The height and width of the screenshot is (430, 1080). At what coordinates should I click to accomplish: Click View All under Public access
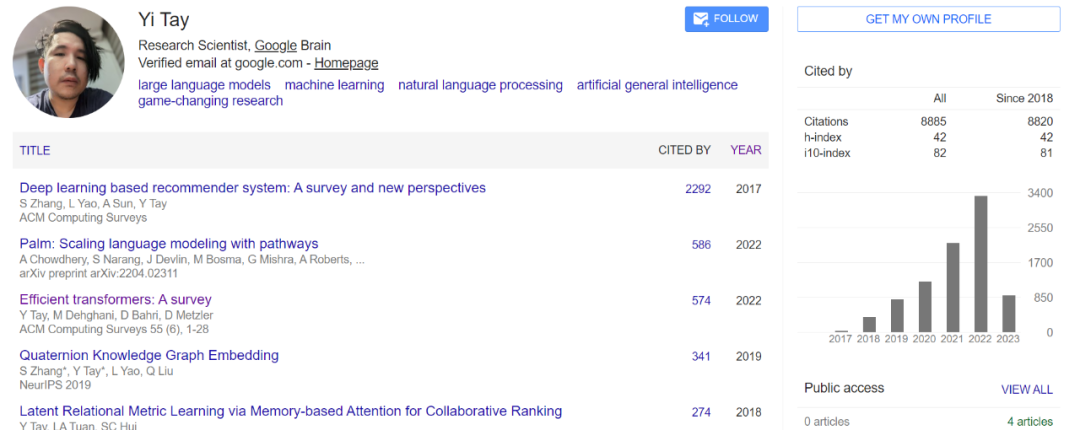point(1026,389)
